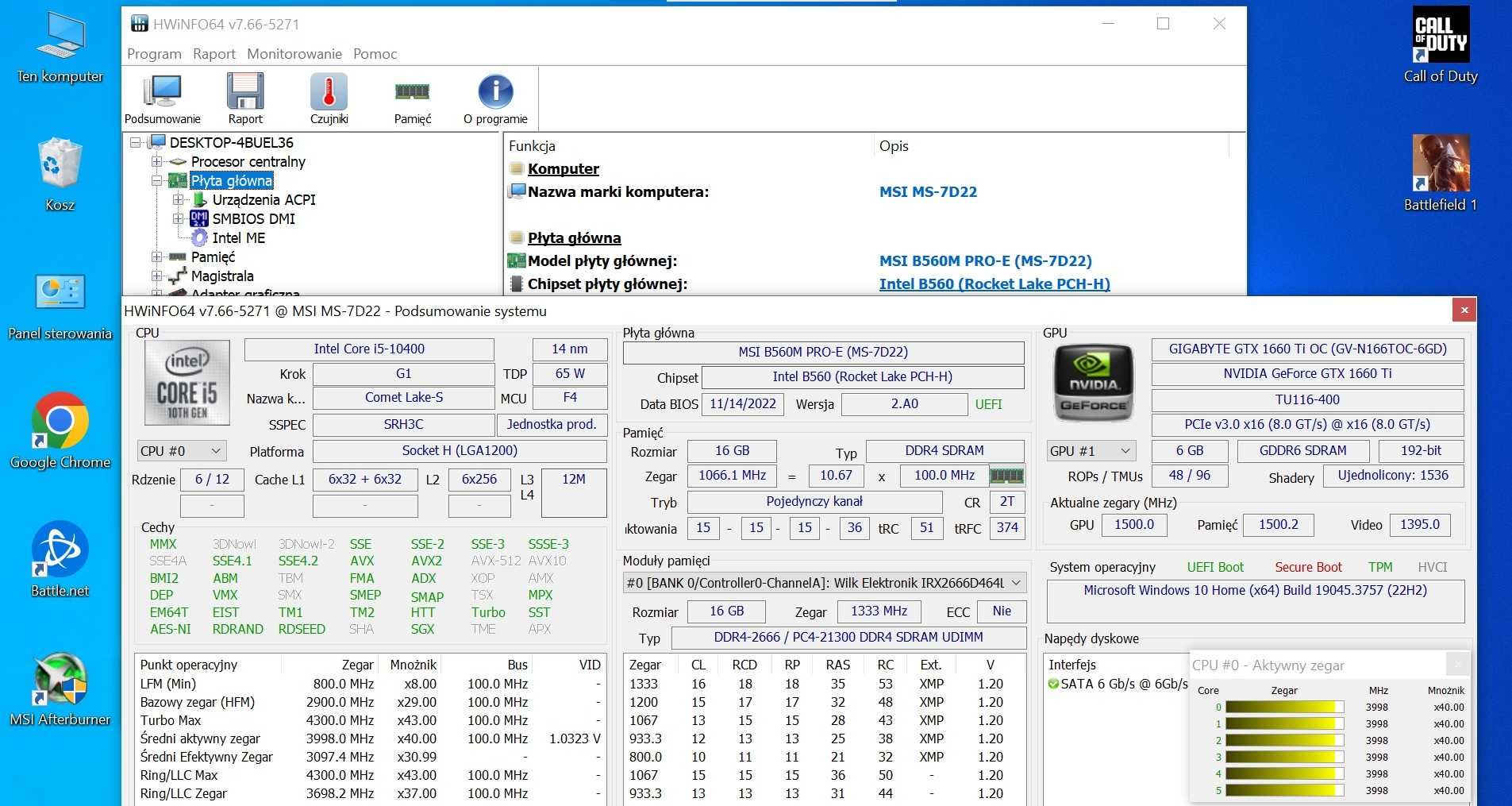Expand Urządzenia ACPI tree node

pyautogui.click(x=179, y=199)
